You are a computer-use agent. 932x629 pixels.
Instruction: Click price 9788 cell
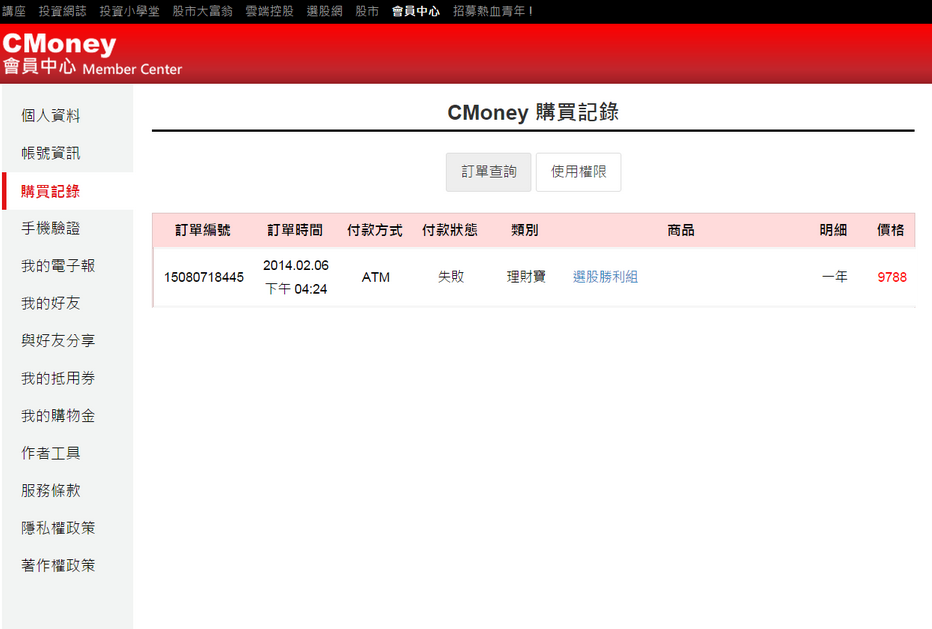(892, 277)
